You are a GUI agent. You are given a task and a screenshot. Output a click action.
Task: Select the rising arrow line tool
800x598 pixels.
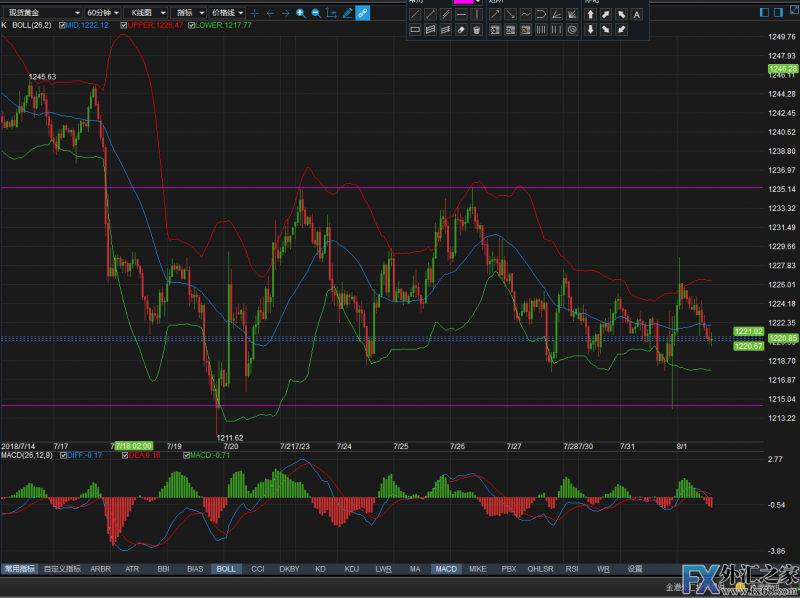[495, 15]
